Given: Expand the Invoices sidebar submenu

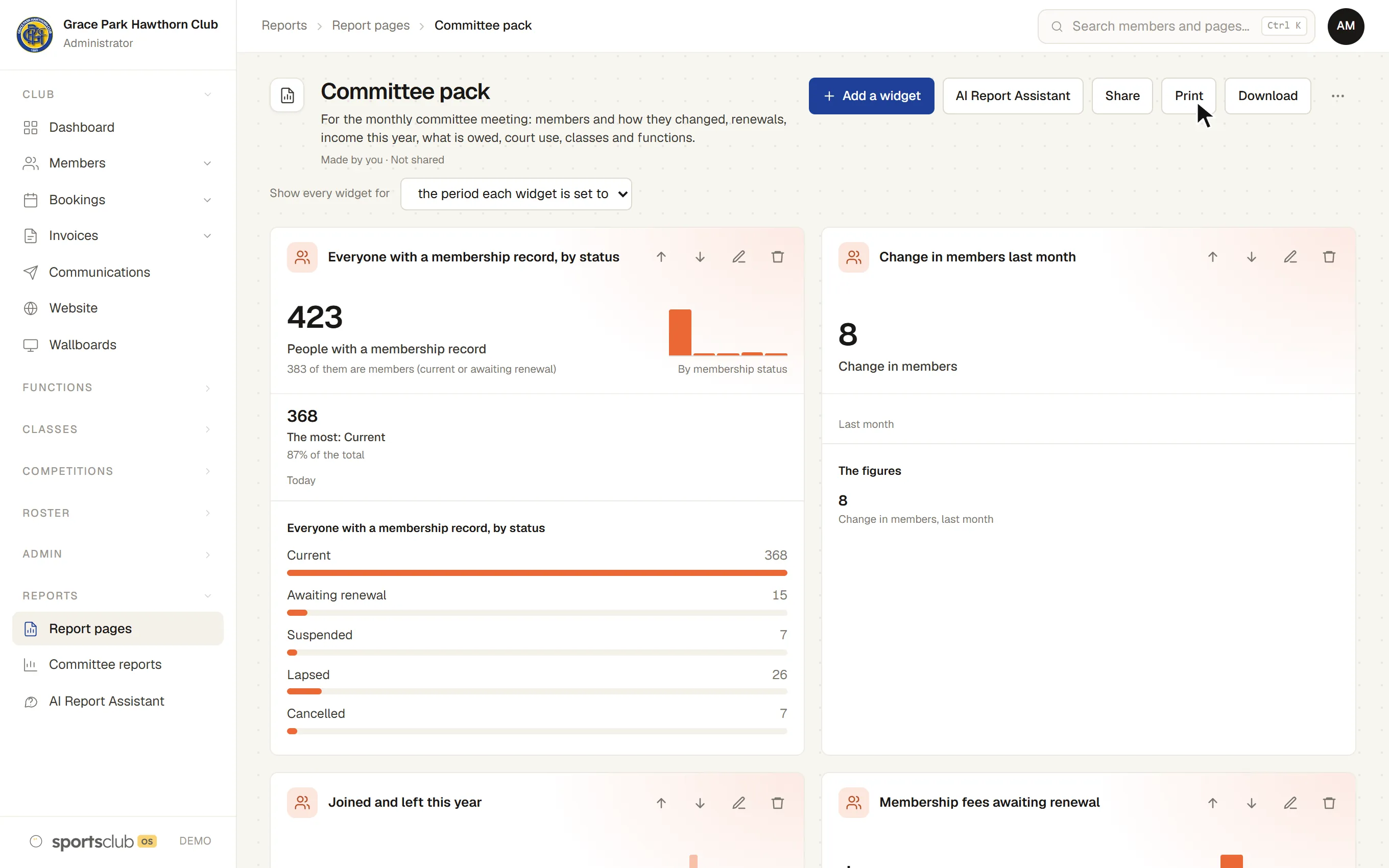Looking at the screenshot, I should click(x=207, y=236).
